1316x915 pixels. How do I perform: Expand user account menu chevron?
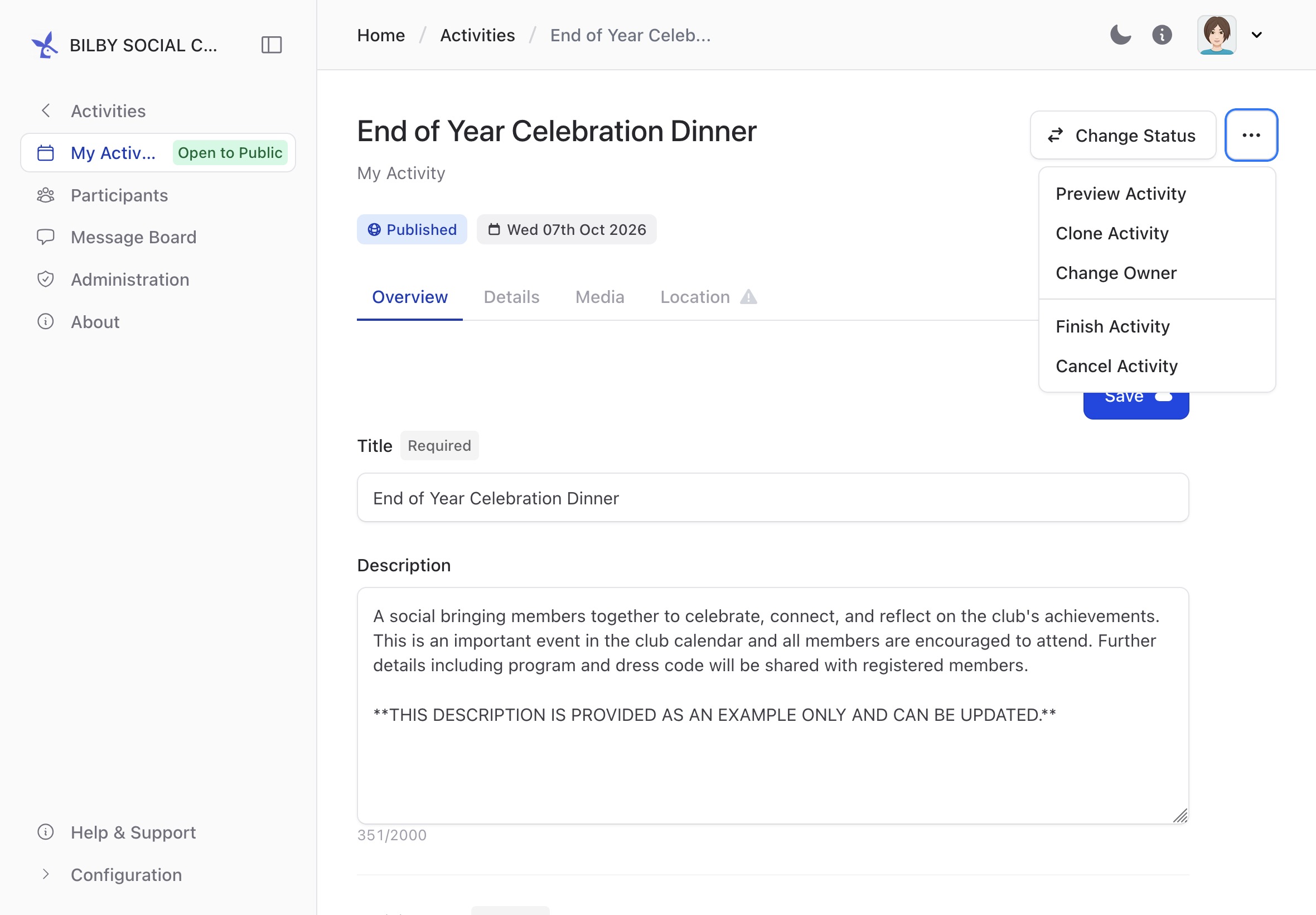point(1257,35)
